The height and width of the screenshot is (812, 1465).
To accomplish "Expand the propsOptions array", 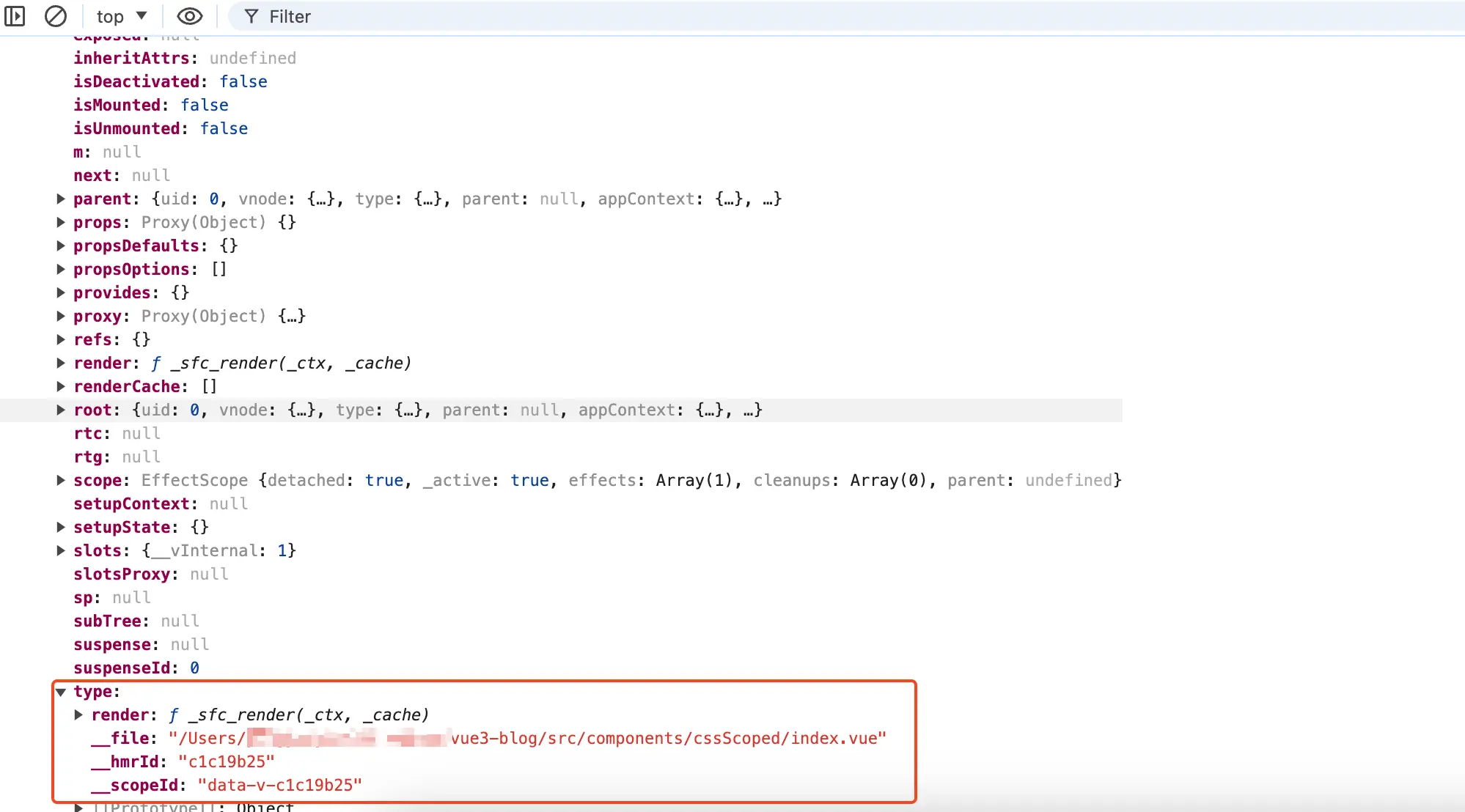I will coord(61,269).
